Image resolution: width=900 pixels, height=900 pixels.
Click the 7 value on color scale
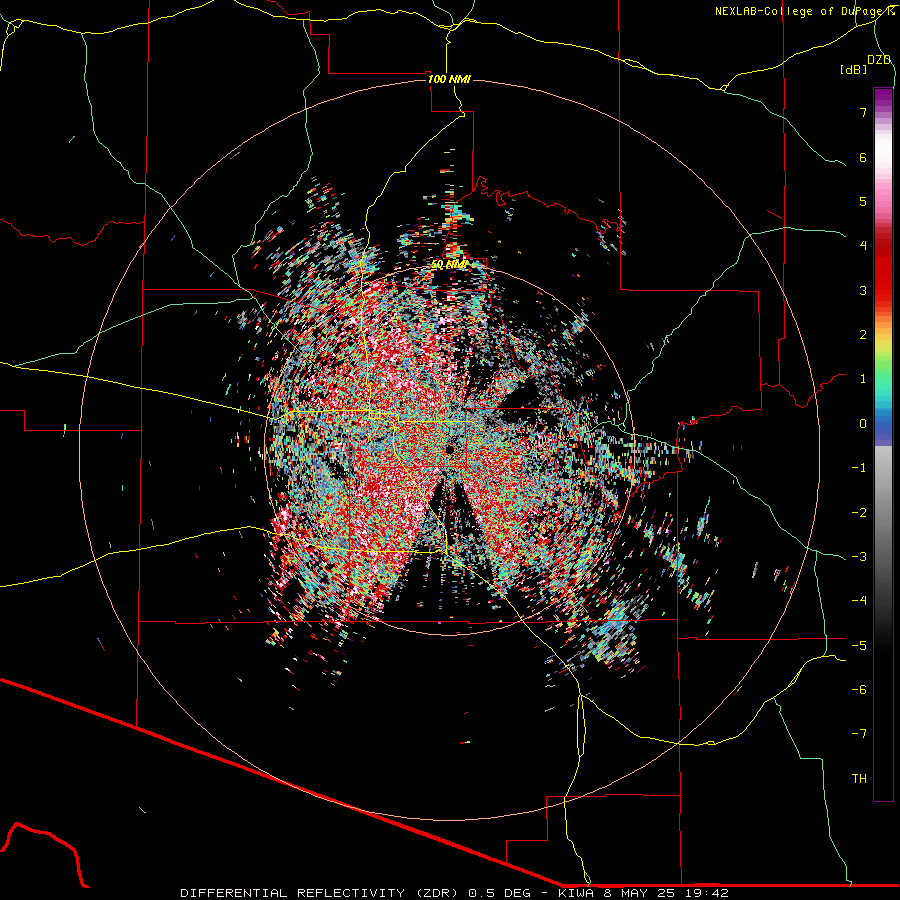[x=863, y=112]
